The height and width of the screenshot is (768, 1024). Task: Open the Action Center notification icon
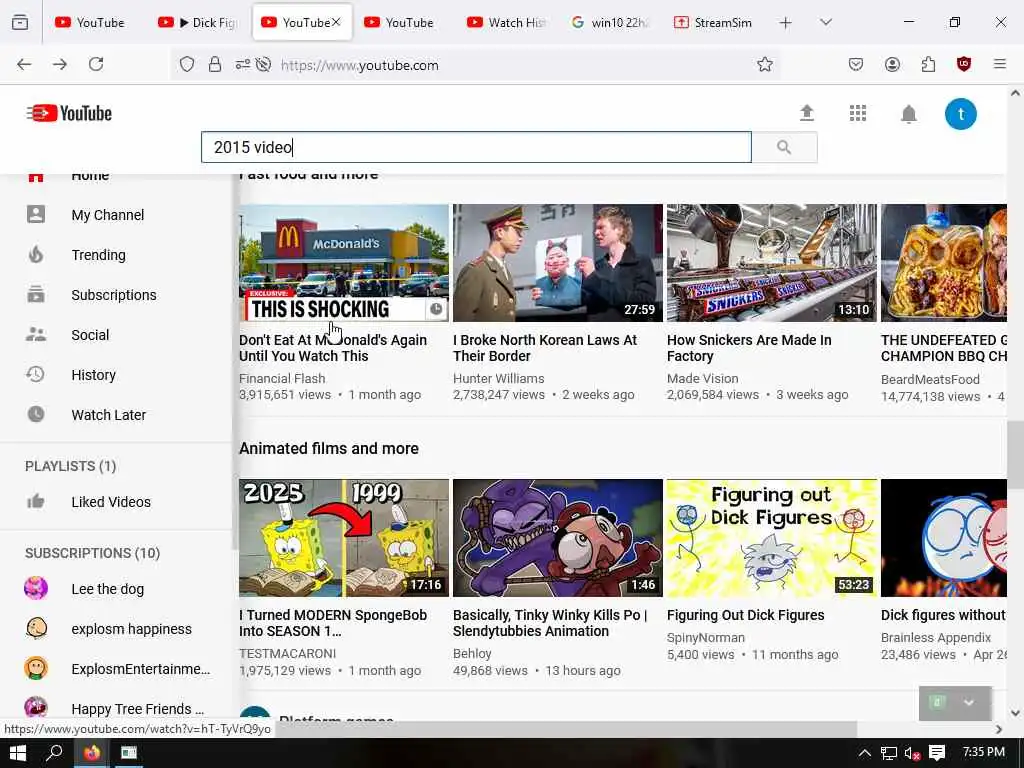pyautogui.click(x=937, y=753)
